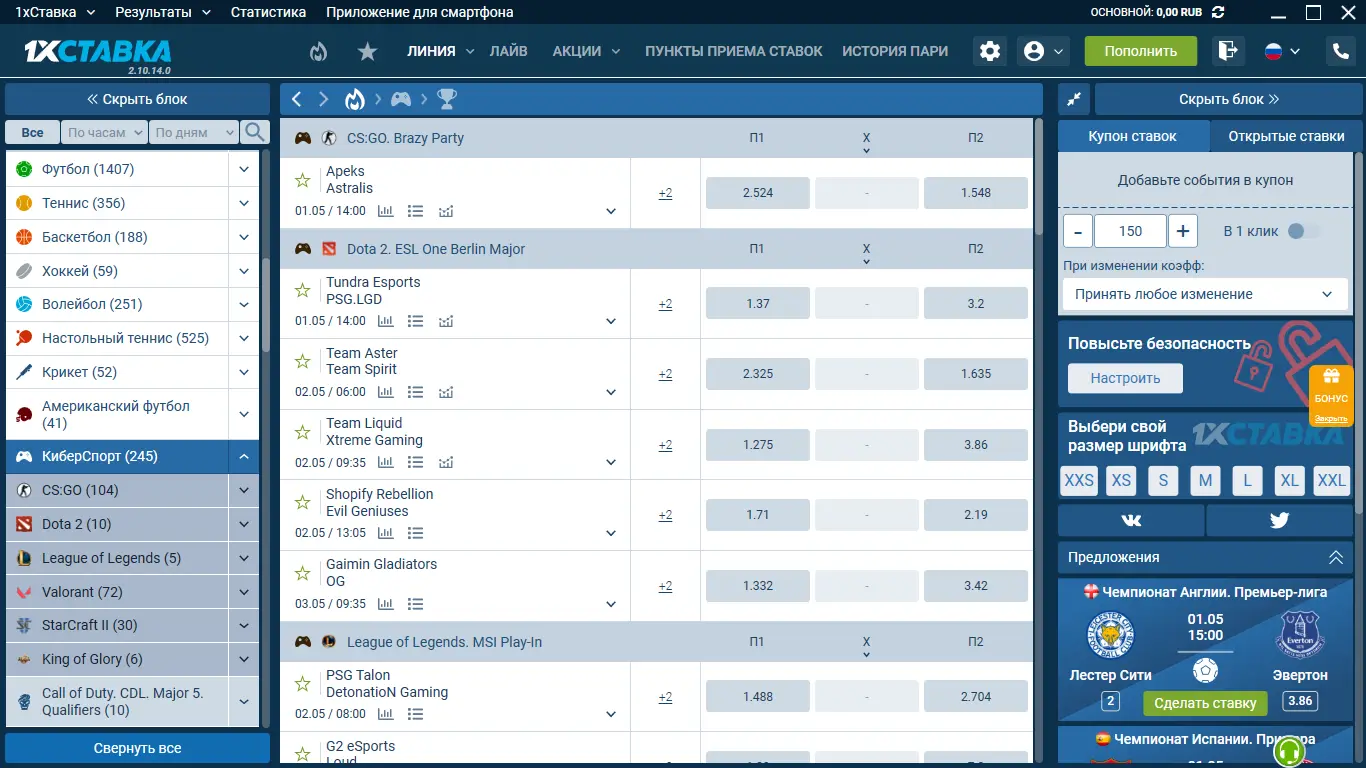The height and width of the screenshot is (768, 1366).
Task: Click the phone callback icon
Action: click(x=1339, y=51)
